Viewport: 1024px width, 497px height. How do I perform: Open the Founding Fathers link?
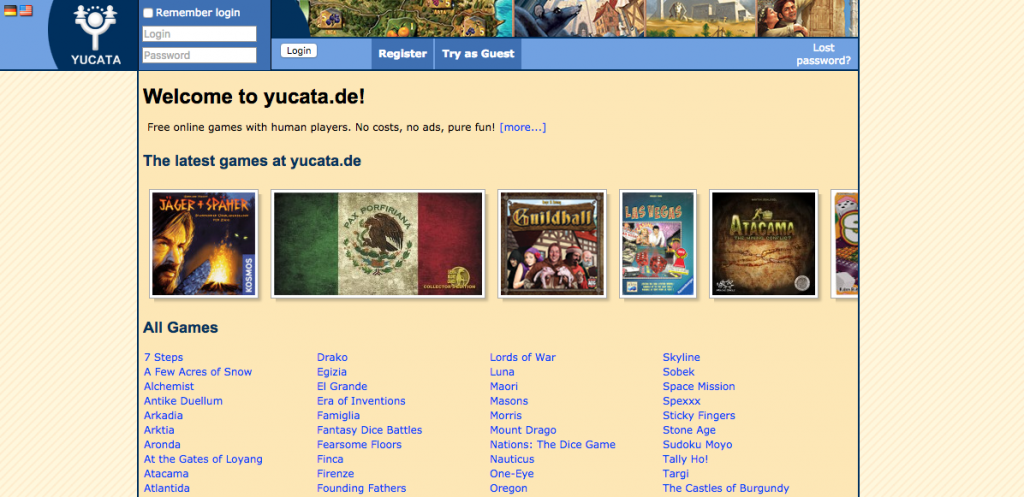361,489
